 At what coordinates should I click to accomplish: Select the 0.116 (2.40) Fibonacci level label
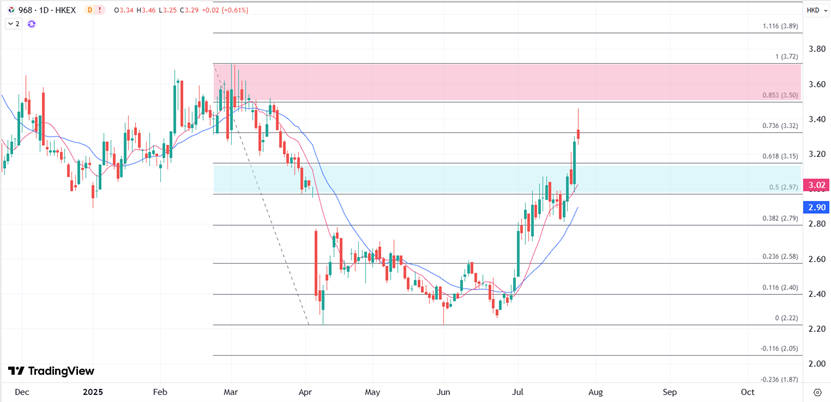(x=780, y=288)
